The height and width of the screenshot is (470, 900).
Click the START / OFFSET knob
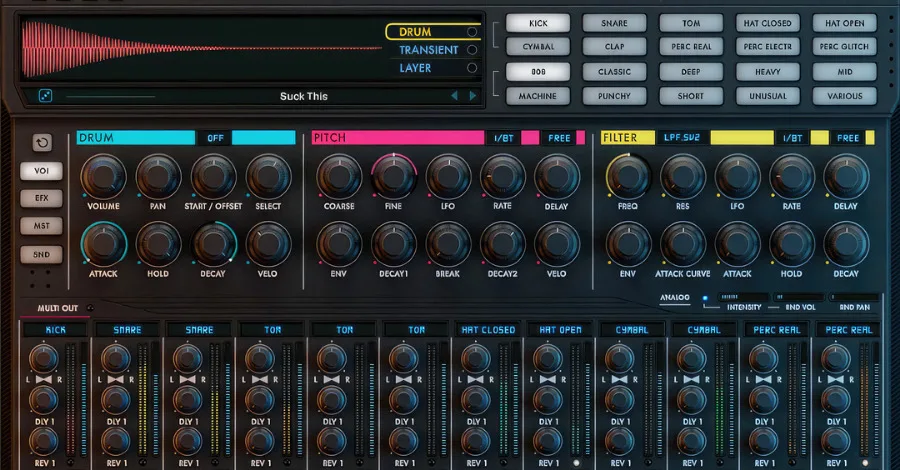point(213,176)
